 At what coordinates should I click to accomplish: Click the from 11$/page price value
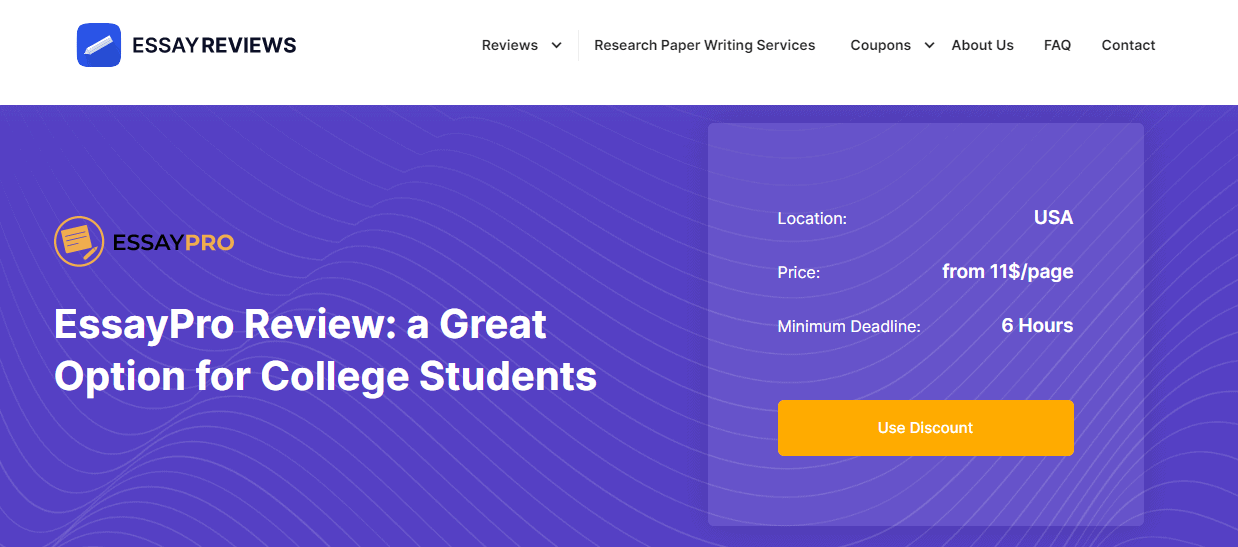[1008, 271]
